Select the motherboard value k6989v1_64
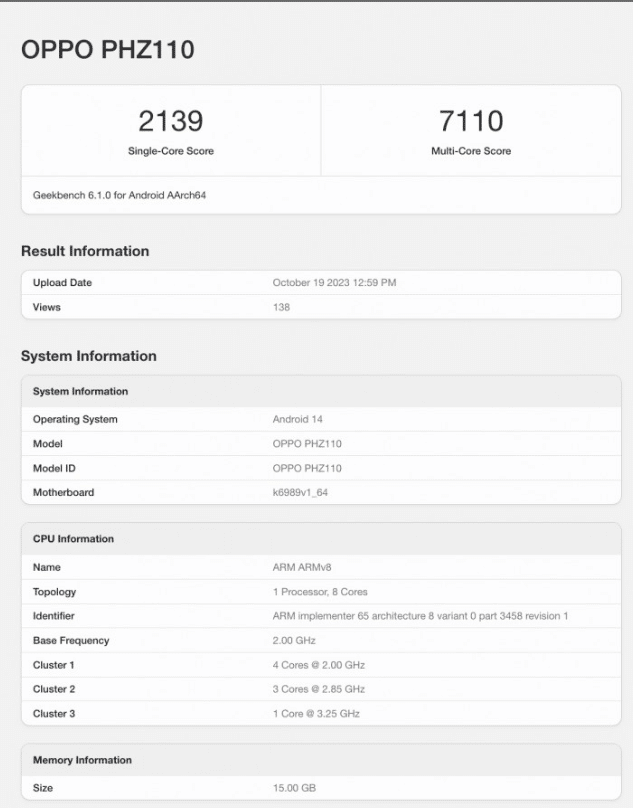Screen dimensions: 633x808 pyautogui.click(x=300, y=493)
